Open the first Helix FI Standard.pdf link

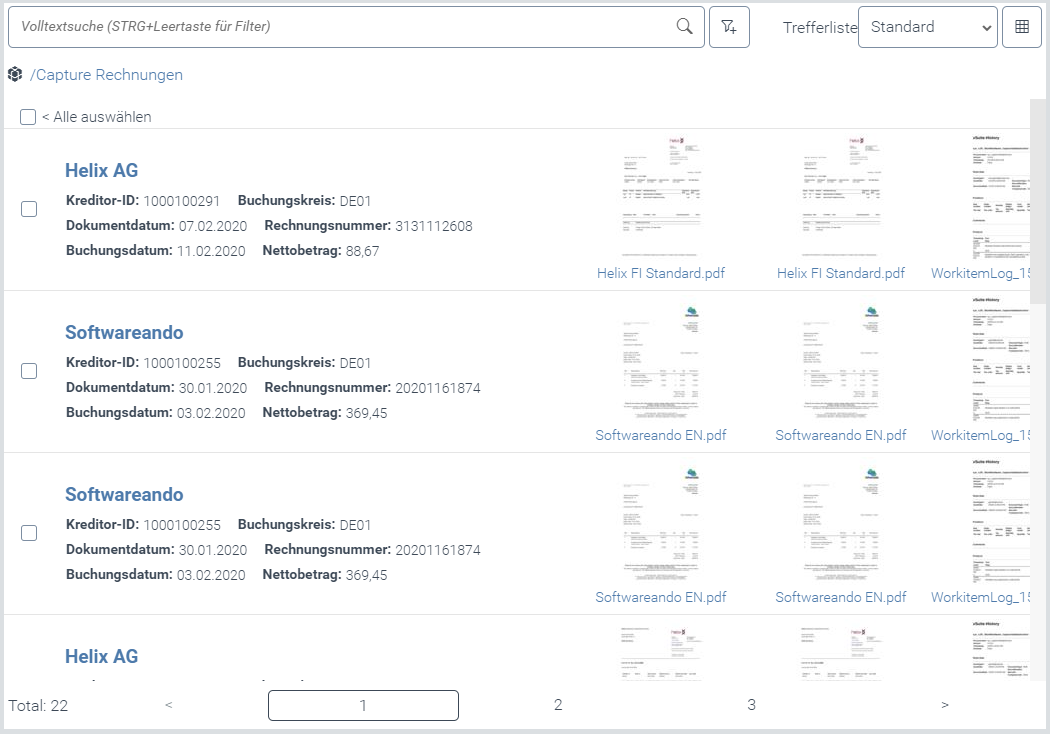[660, 273]
